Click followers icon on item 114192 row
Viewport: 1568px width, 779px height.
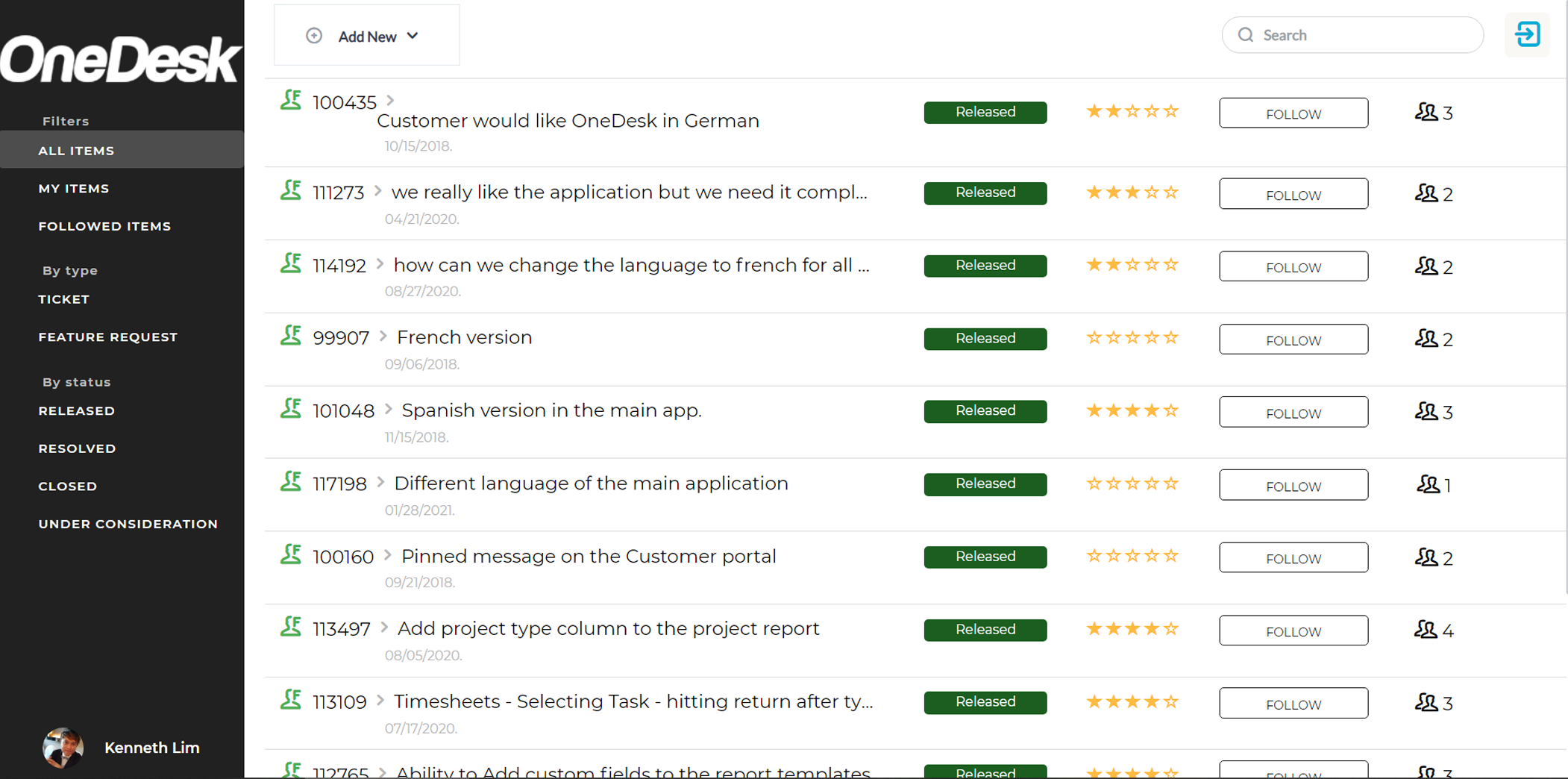[1426, 266]
